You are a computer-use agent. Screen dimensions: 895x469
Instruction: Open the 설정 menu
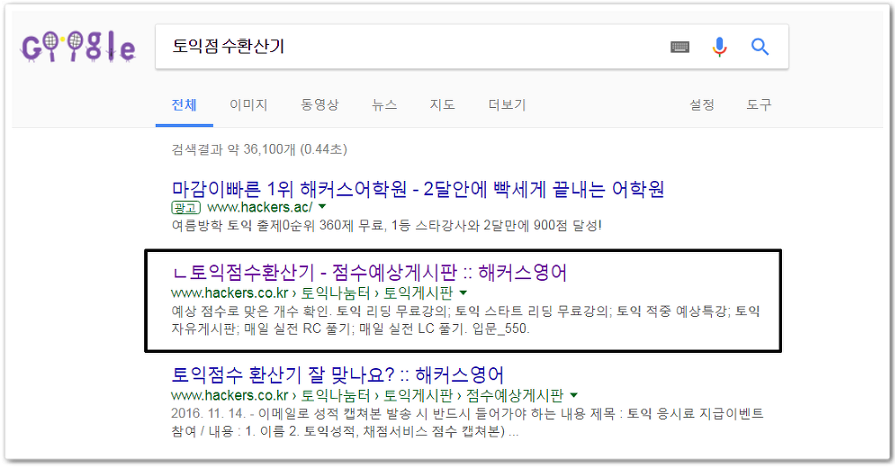702,105
